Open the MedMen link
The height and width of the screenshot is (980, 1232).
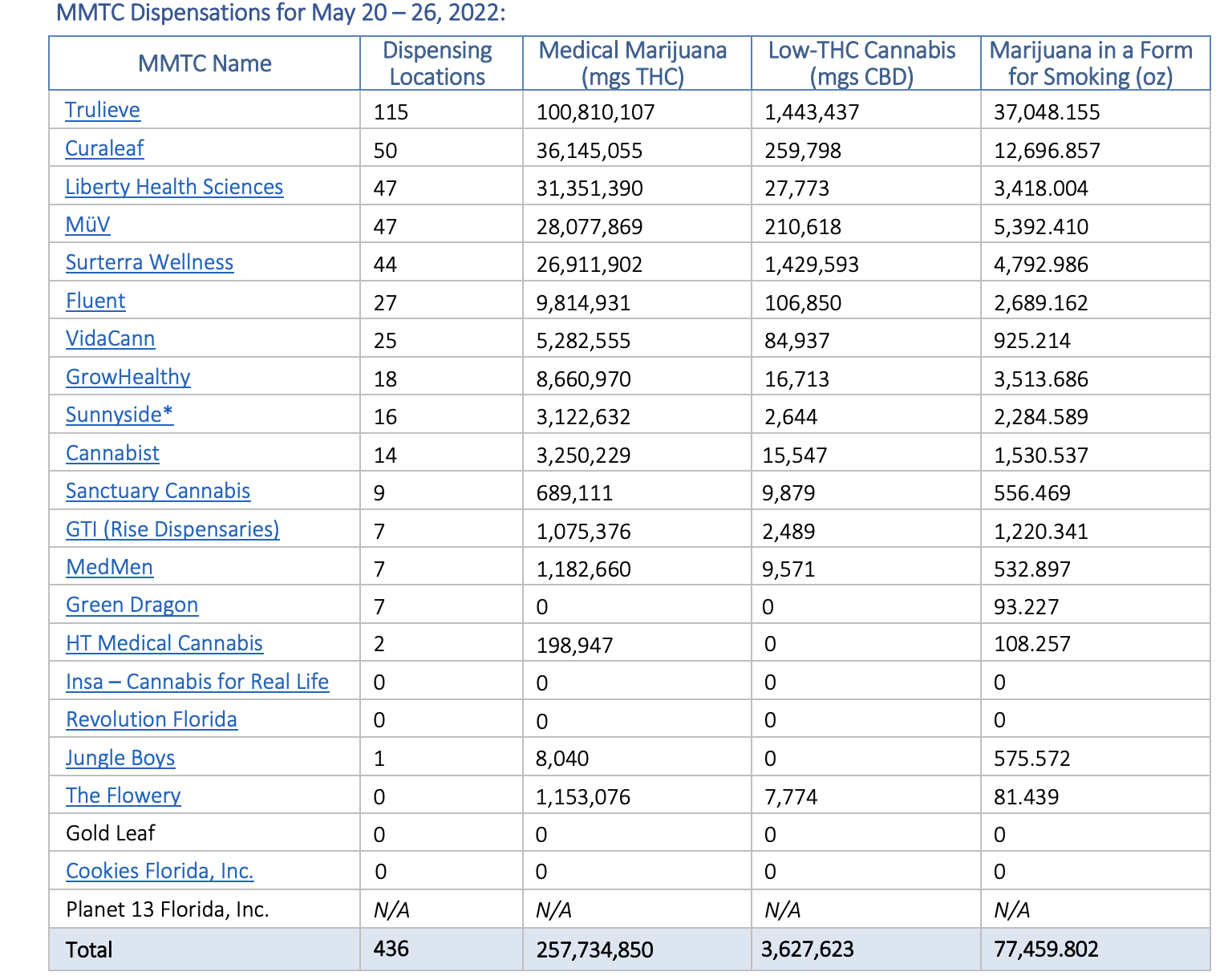109,567
